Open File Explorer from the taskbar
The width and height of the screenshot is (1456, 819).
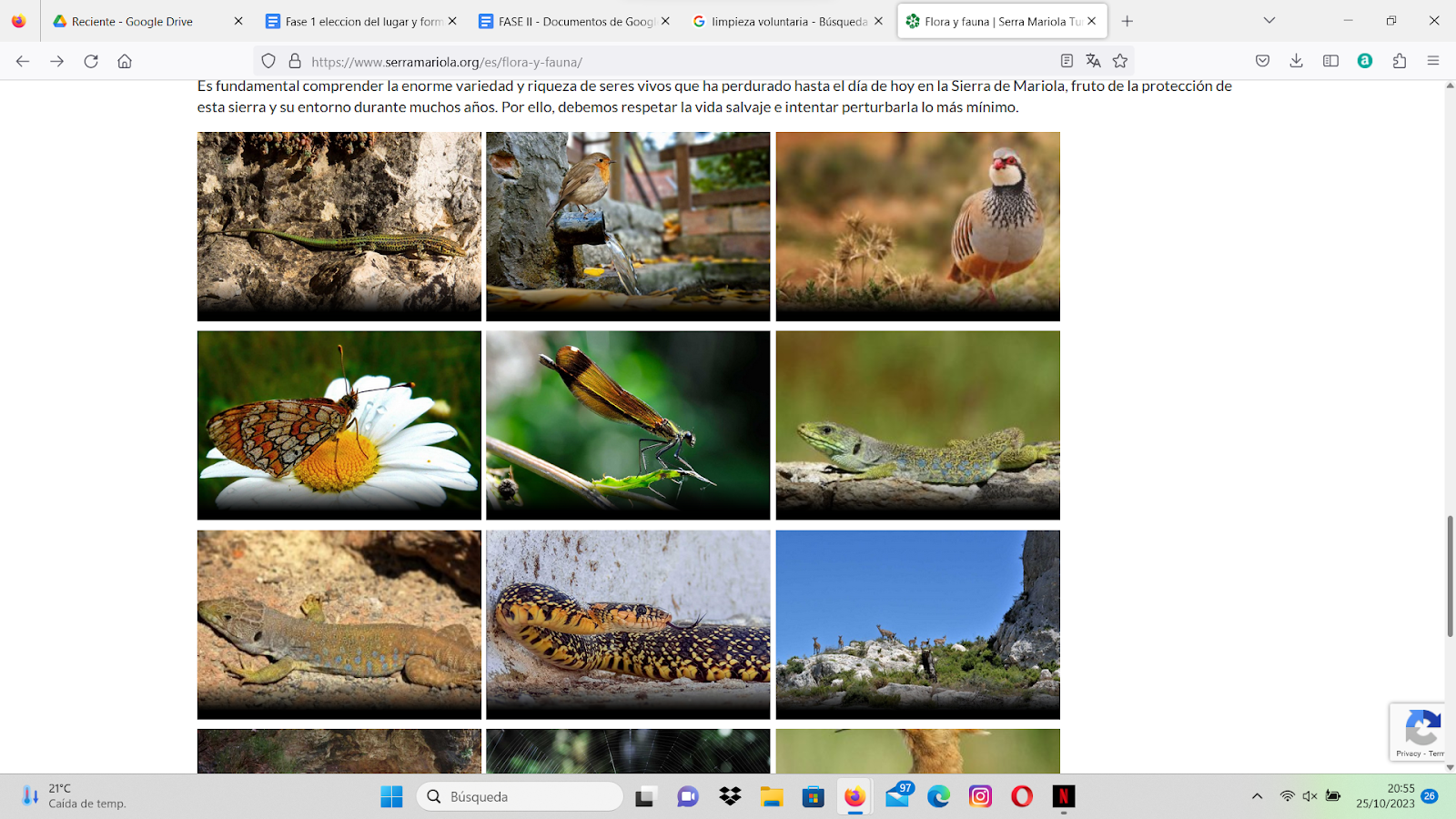(772, 797)
